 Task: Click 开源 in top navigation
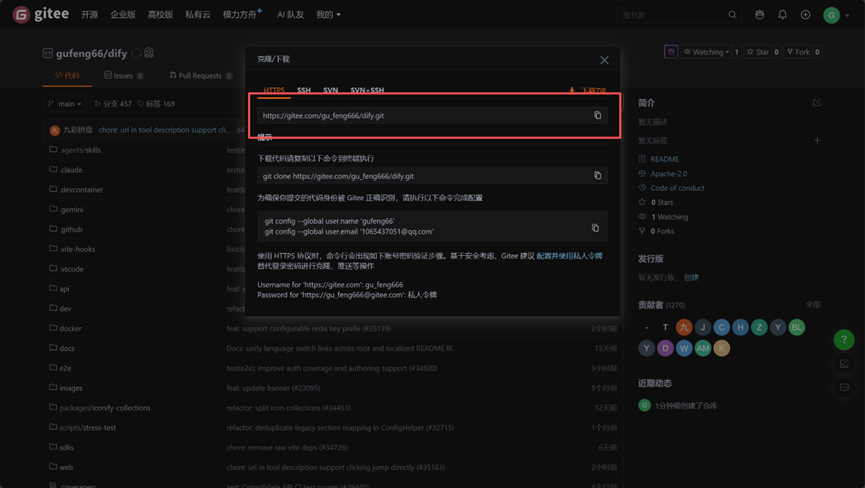pyautogui.click(x=89, y=15)
